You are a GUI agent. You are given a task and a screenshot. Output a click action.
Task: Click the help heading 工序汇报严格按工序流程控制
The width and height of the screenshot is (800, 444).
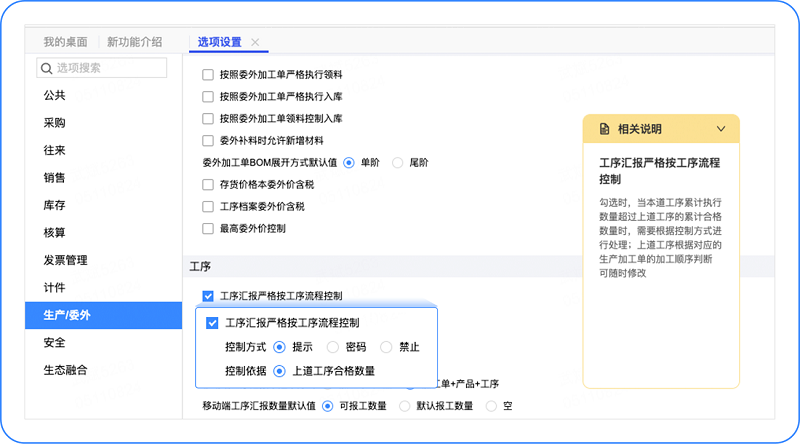click(x=660, y=171)
